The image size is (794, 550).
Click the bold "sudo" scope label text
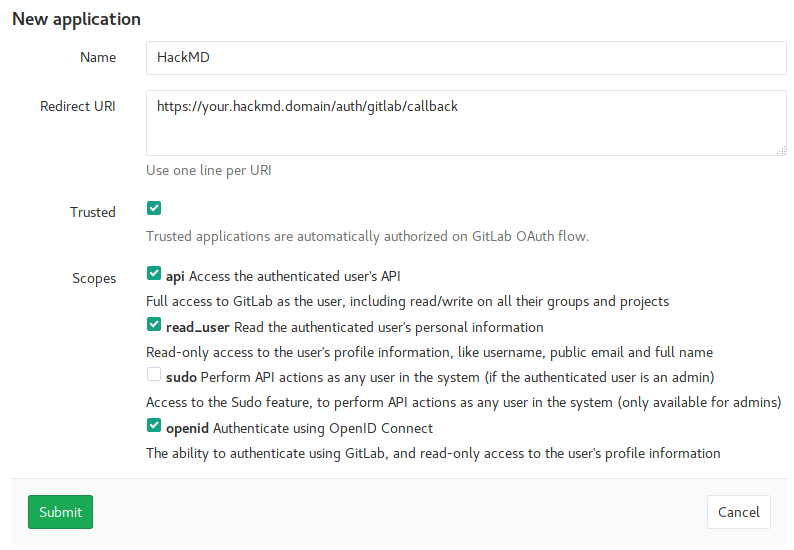coord(181,377)
